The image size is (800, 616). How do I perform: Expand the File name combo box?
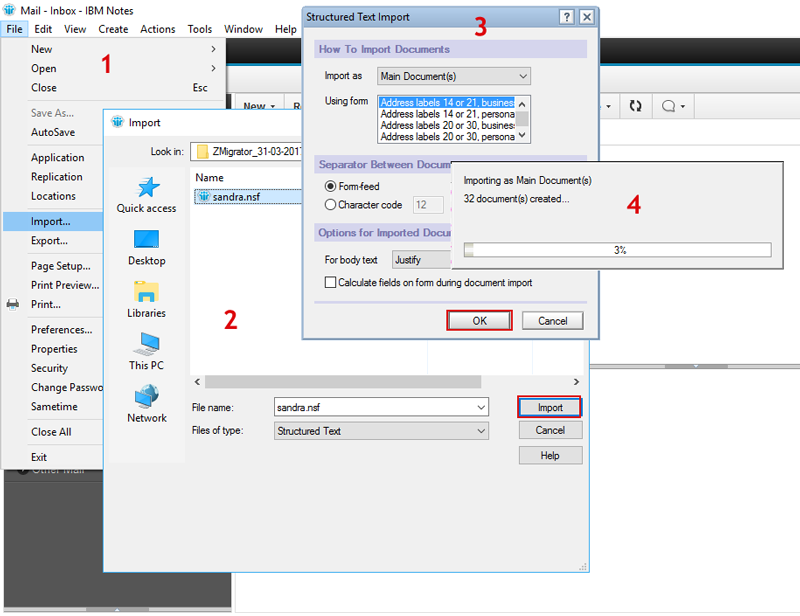pos(481,407)
